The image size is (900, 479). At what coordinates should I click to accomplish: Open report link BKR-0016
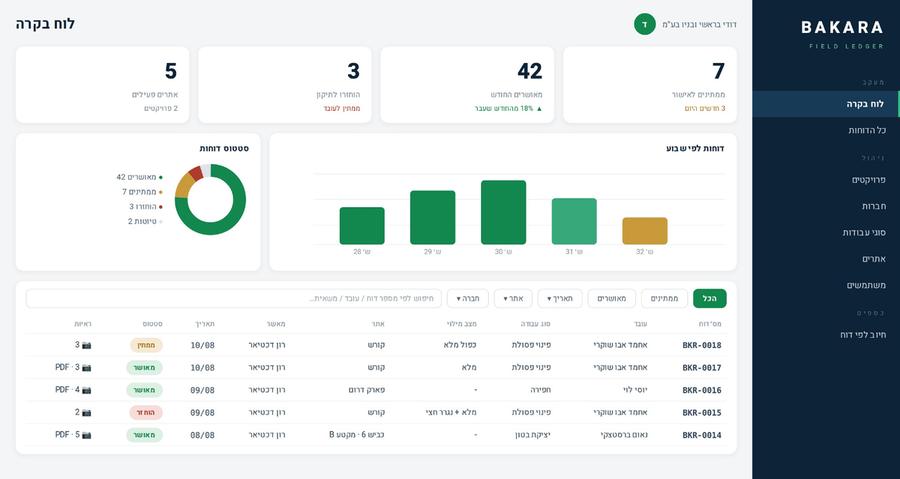click(701, 390)
